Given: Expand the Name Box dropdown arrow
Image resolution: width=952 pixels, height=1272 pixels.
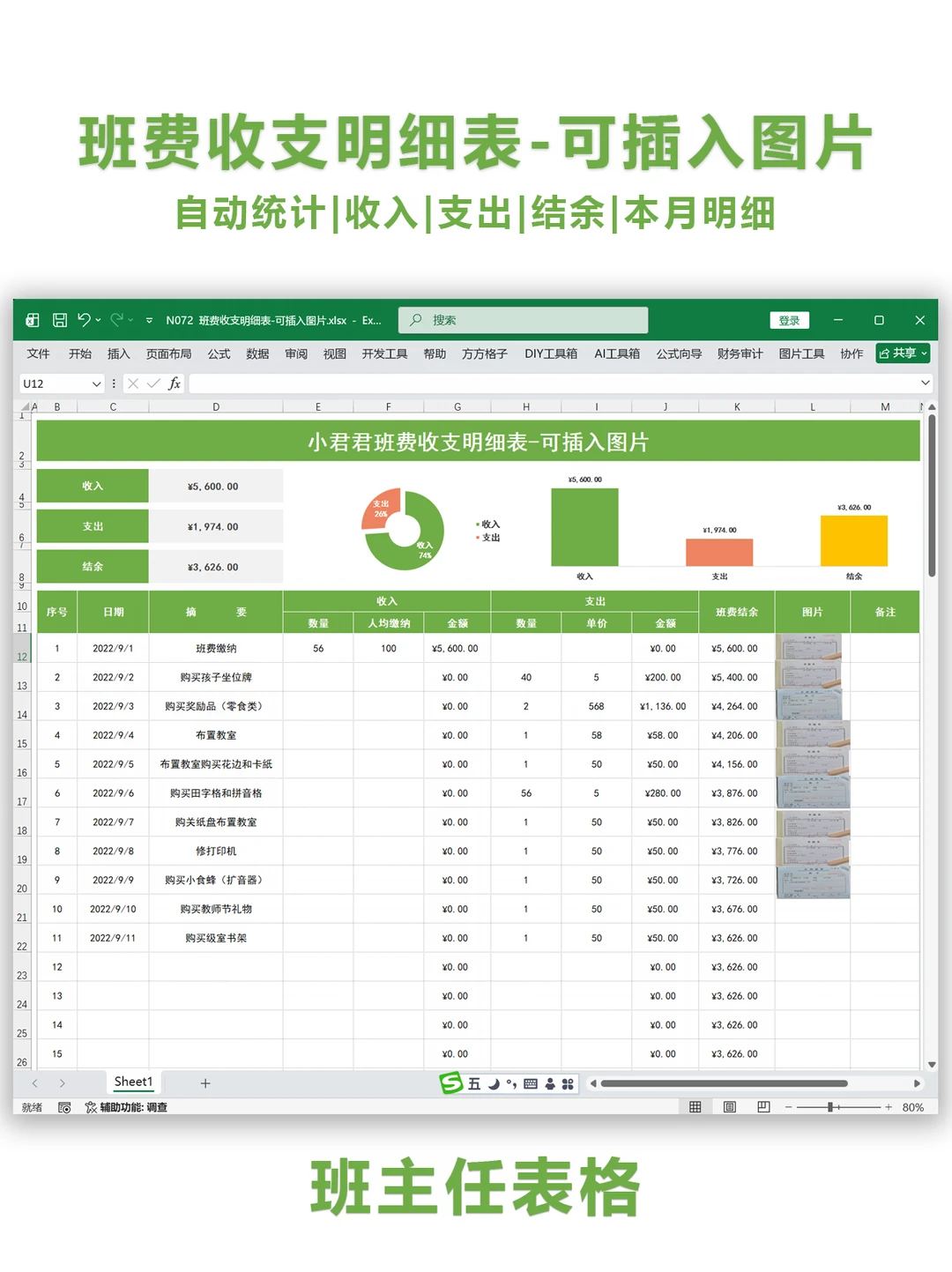Looking at the screenshot, I should [x=97, y=383].
